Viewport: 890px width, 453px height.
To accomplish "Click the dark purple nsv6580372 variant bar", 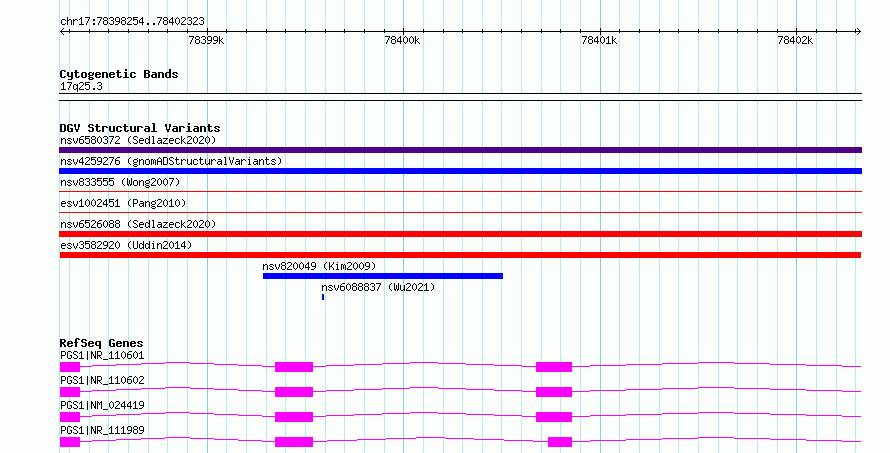I will click(460, 150).
